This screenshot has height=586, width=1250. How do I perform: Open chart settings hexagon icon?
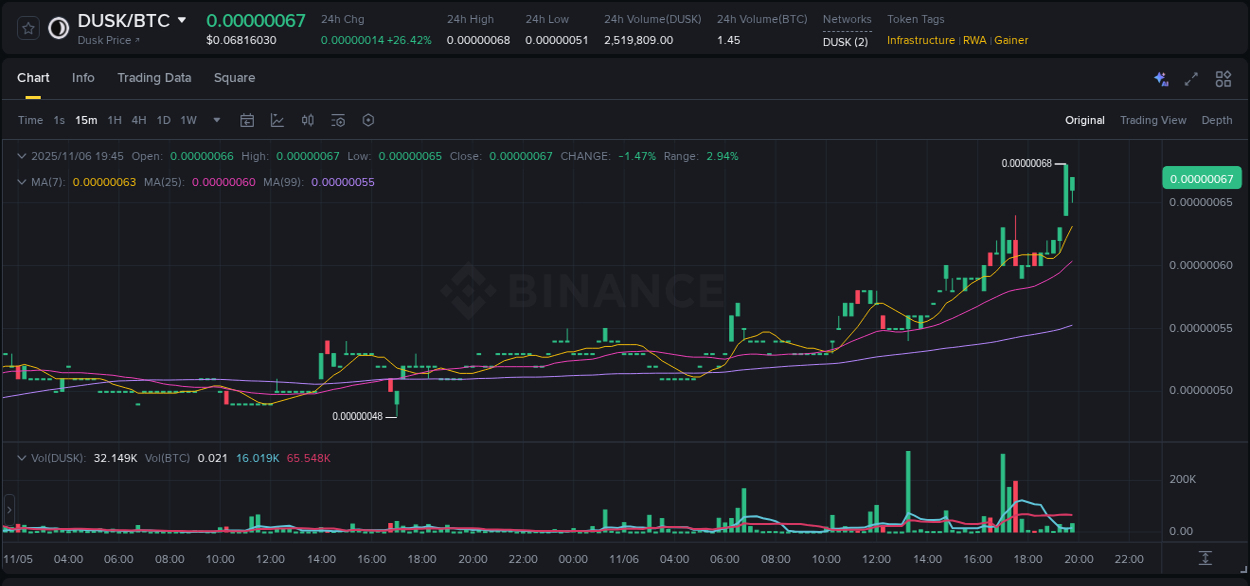pos(368,120)
